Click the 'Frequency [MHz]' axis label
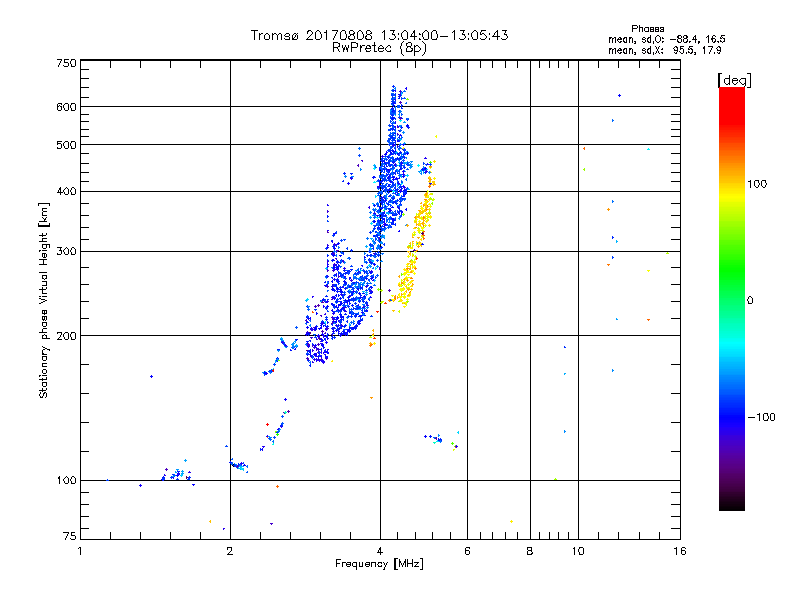Image resolution: width=800 pixels, height=600 pixels. point(379,564)
